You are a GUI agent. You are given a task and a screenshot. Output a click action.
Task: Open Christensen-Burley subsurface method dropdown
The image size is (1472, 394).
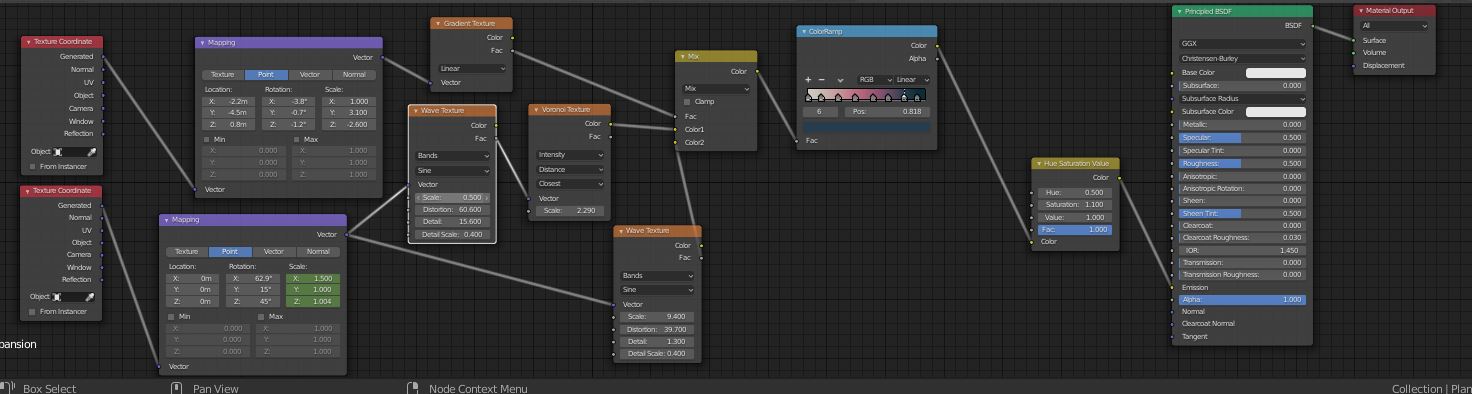[x=1242, y=59]
